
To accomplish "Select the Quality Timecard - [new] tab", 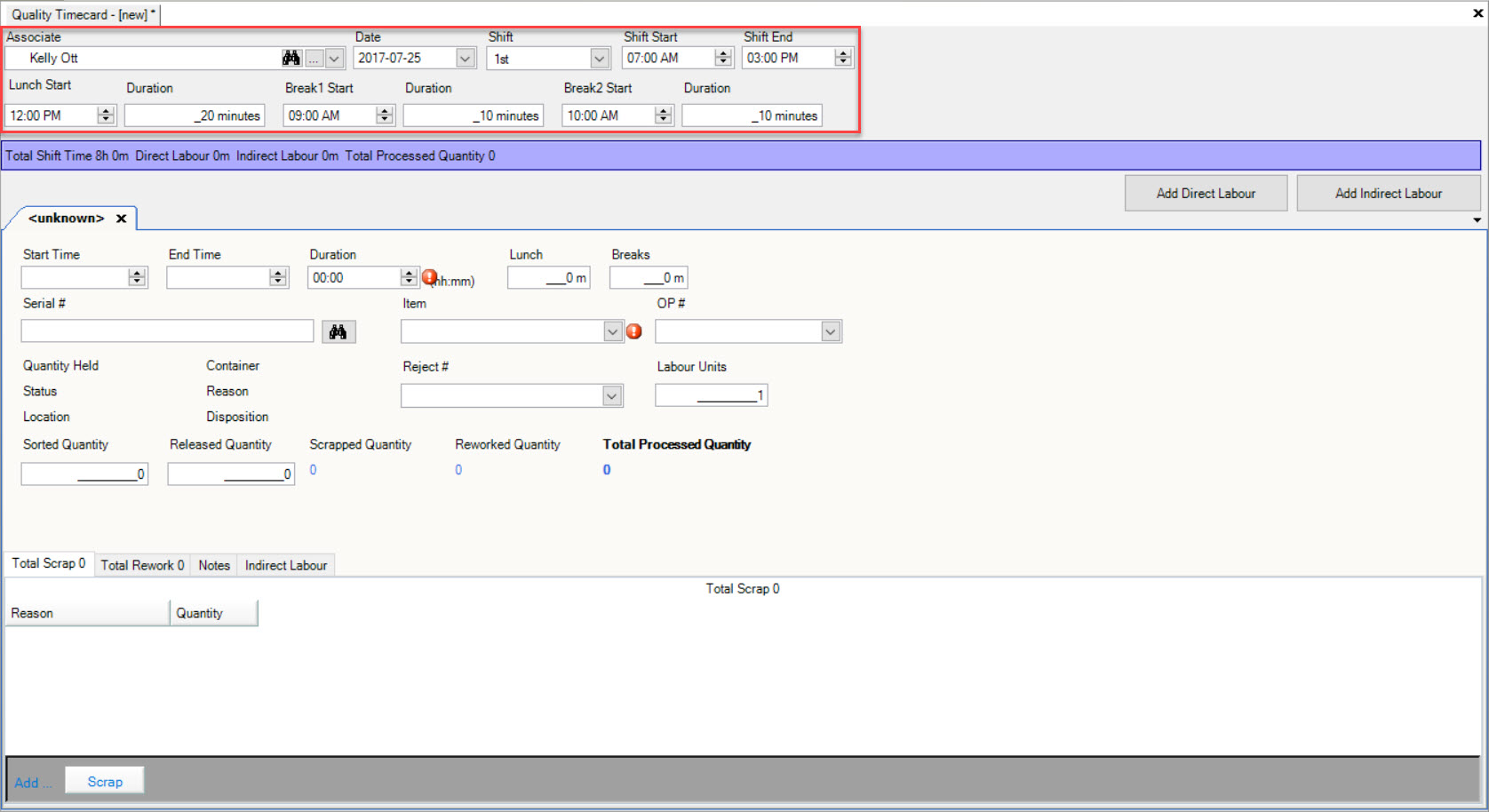I will click(x=84, y=14).
